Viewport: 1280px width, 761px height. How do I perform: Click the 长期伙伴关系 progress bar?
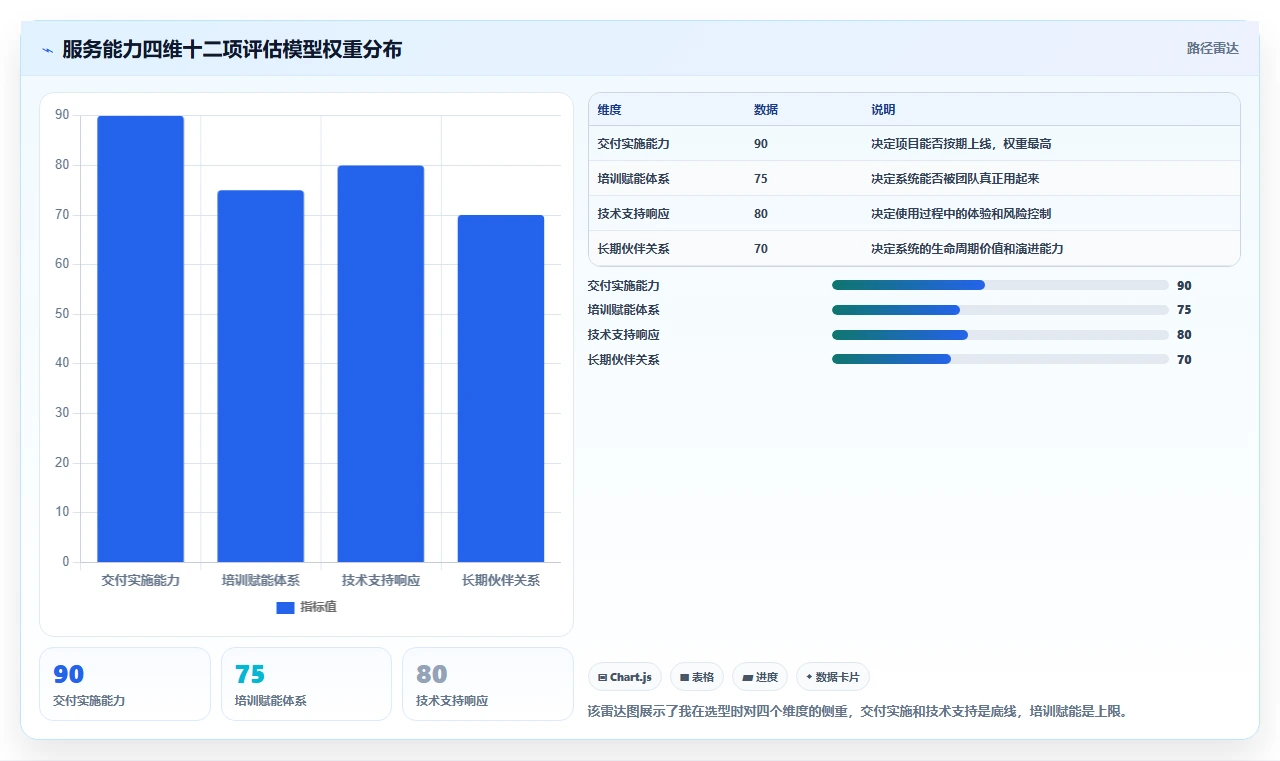(1000, 359)
